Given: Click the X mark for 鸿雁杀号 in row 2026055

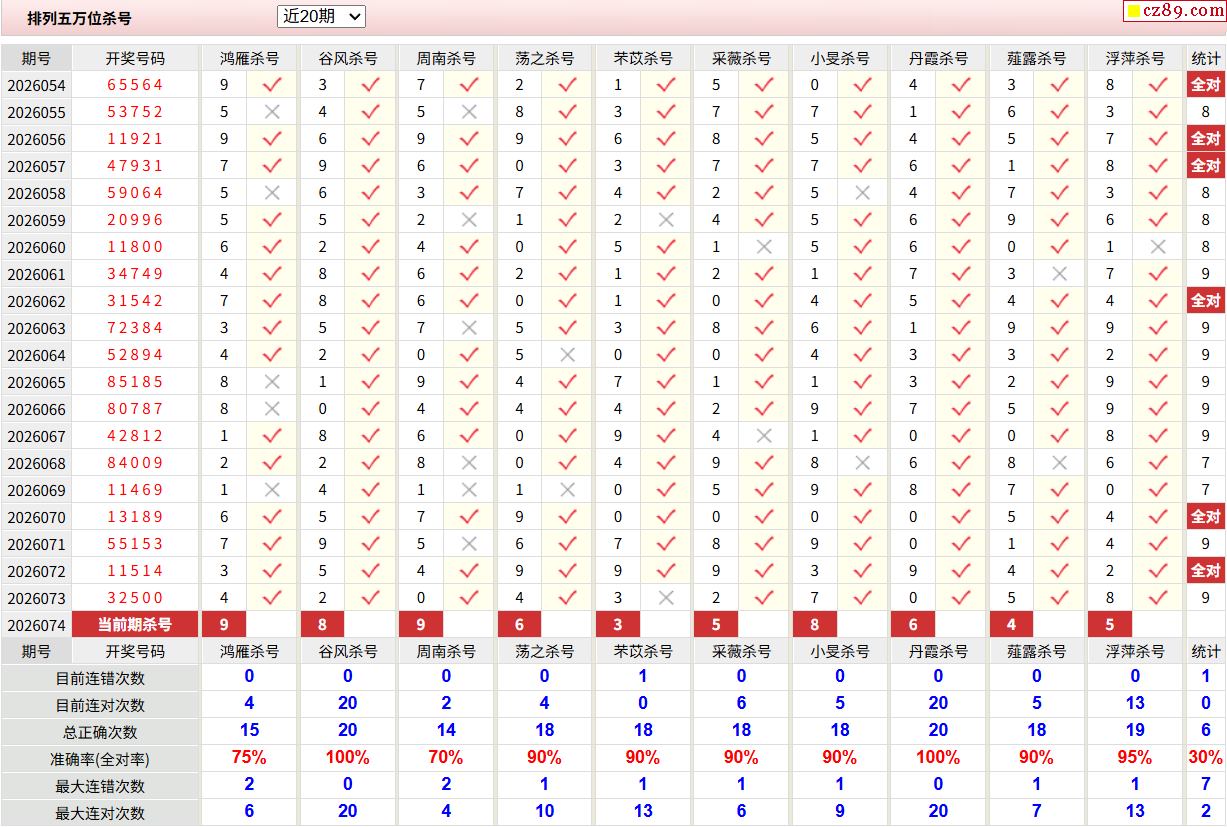Looking at the screenshot, I should [272, 112].
